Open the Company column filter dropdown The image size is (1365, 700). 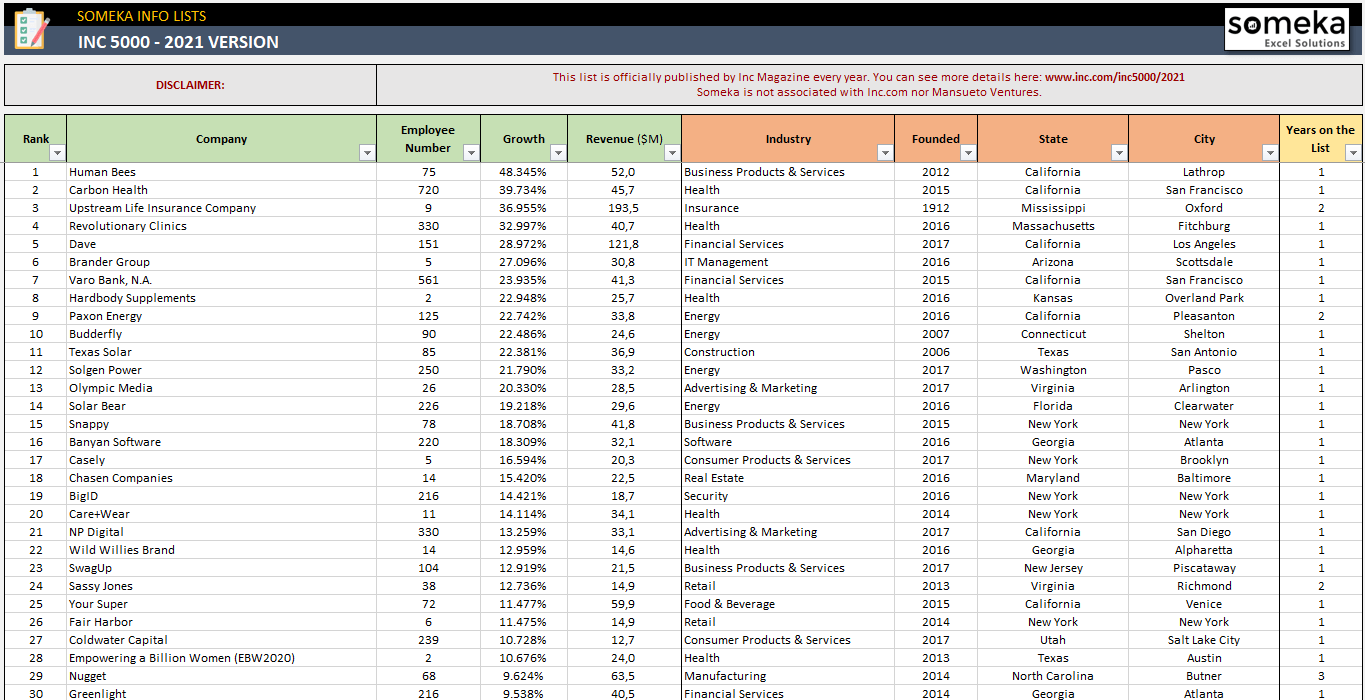pos(367,153)
